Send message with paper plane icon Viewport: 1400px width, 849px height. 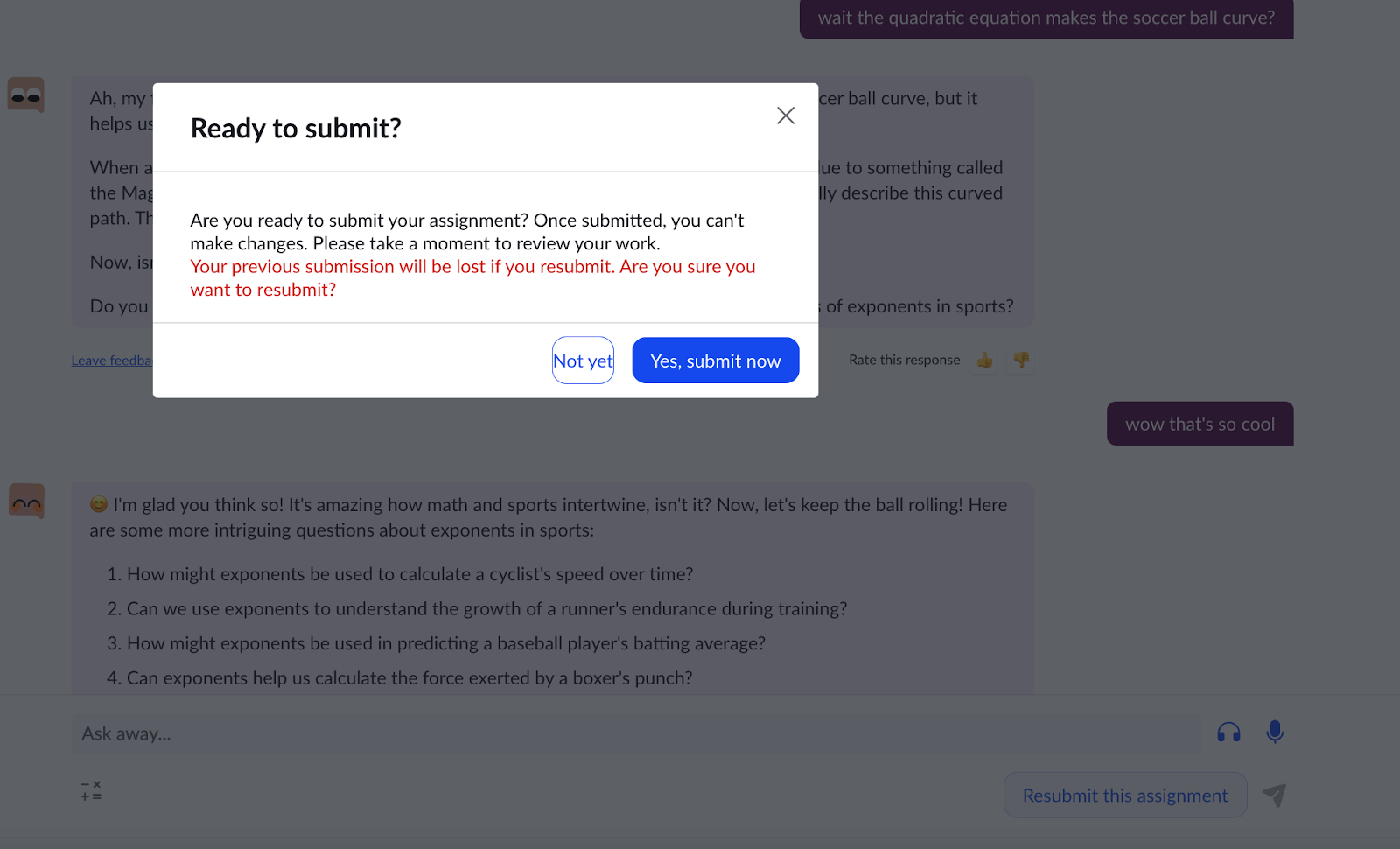[x=1274, y=795]
